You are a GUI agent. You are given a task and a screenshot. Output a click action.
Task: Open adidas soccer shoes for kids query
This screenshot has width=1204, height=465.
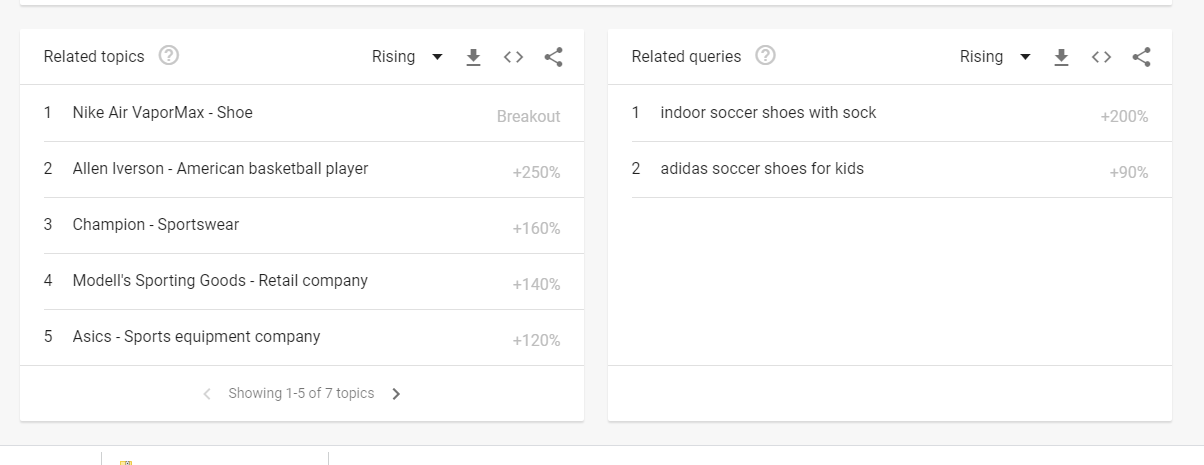click(762, 169)
